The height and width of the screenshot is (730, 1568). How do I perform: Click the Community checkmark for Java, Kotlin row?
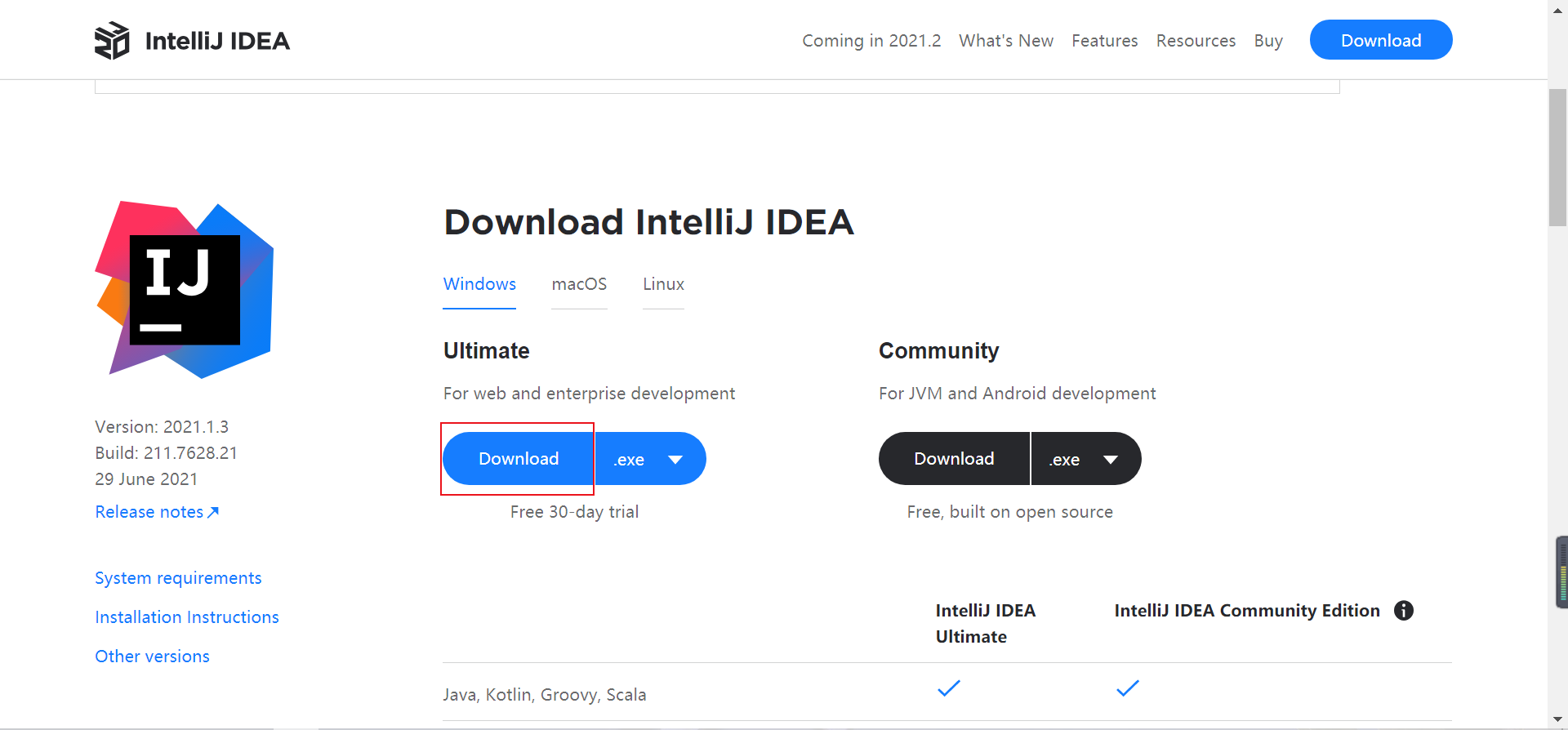point(1127,688)
